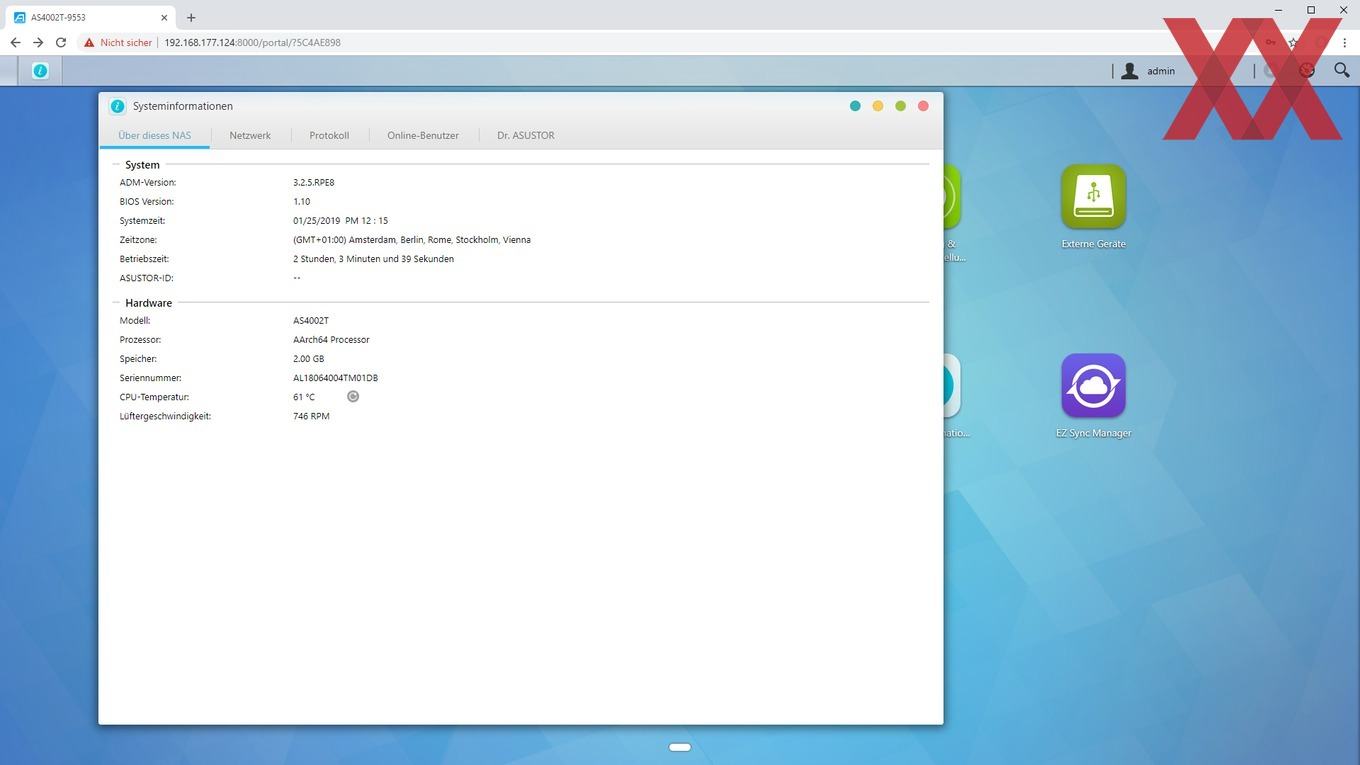Click the desktop page indicator pill

point(680,747)
